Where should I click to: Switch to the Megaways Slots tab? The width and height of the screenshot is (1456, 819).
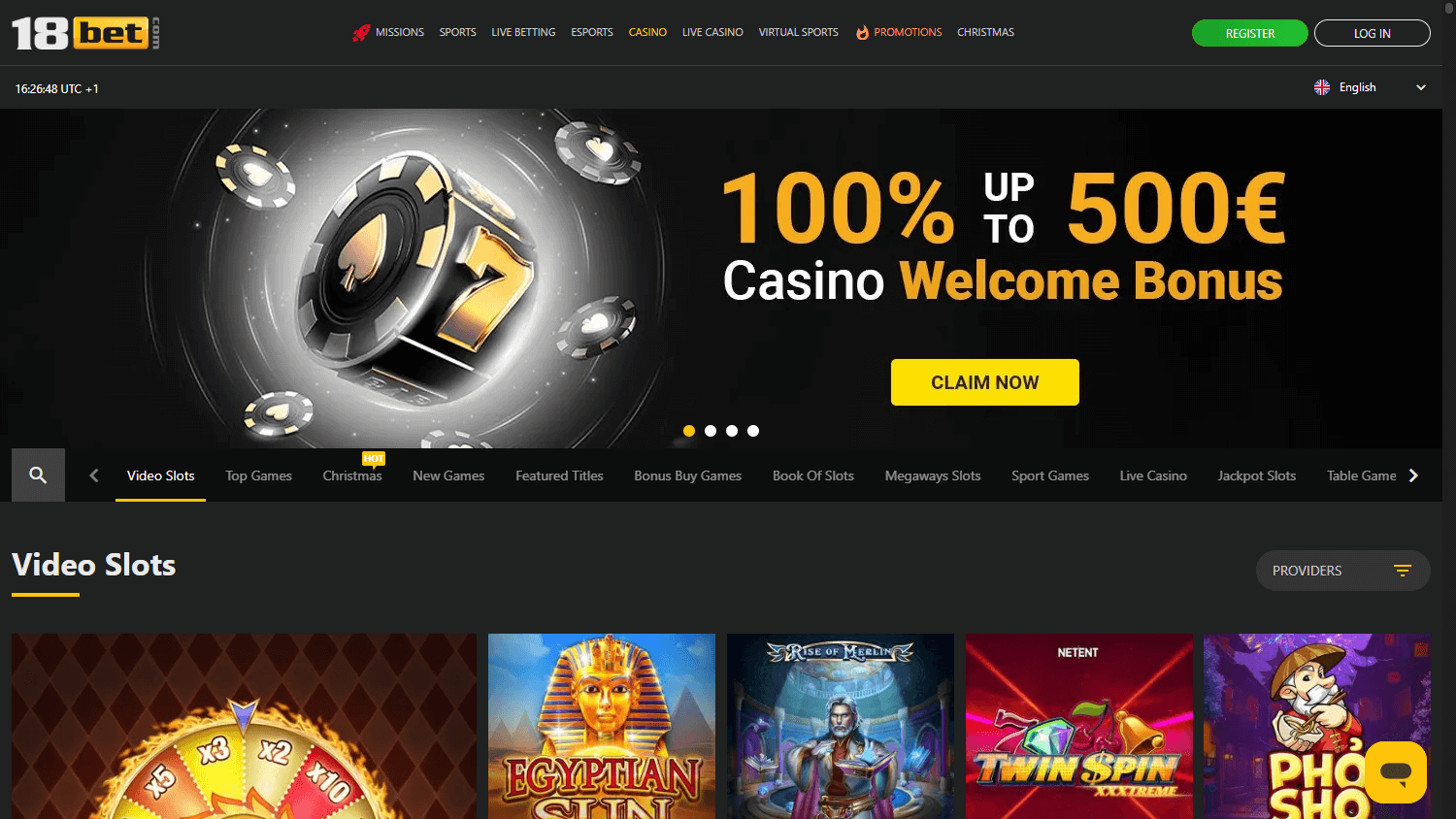point(933,475)
